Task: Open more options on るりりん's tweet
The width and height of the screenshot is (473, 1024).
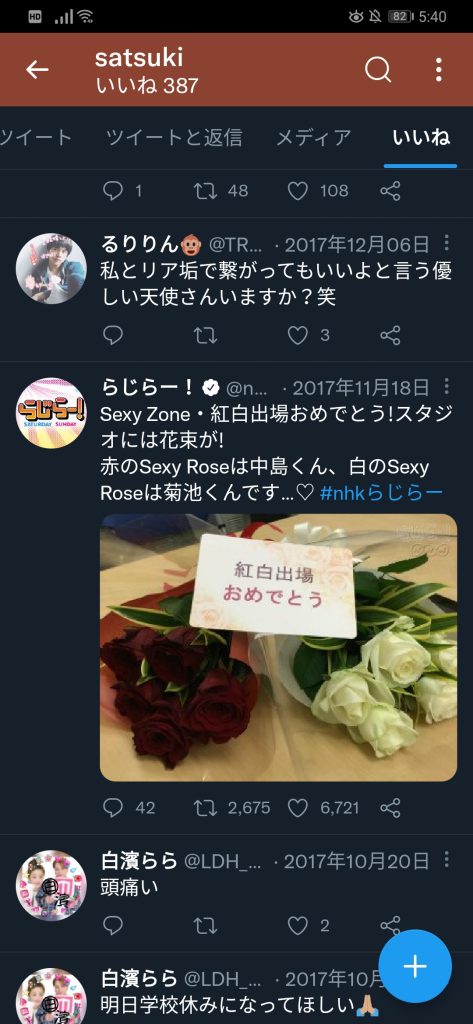Action: (x=446, y=244)
